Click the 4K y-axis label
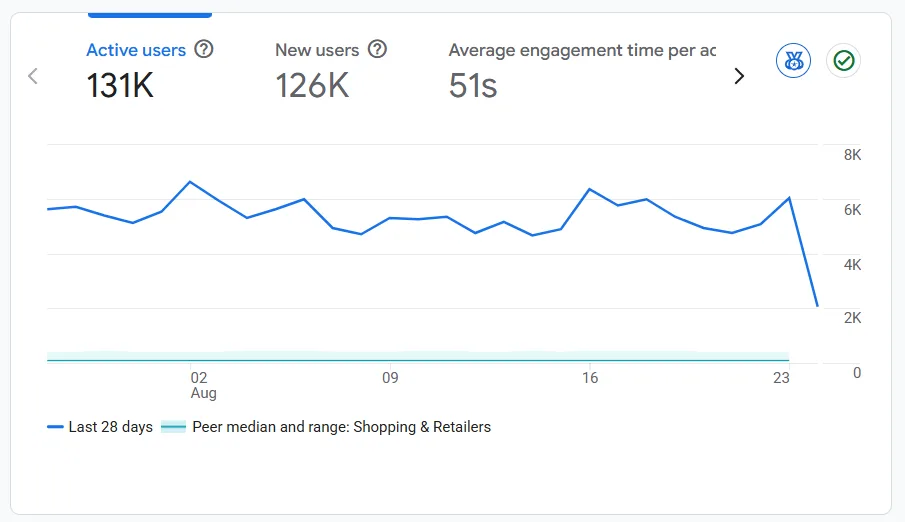Screen dimensions: 905x522 coord(852,264)
